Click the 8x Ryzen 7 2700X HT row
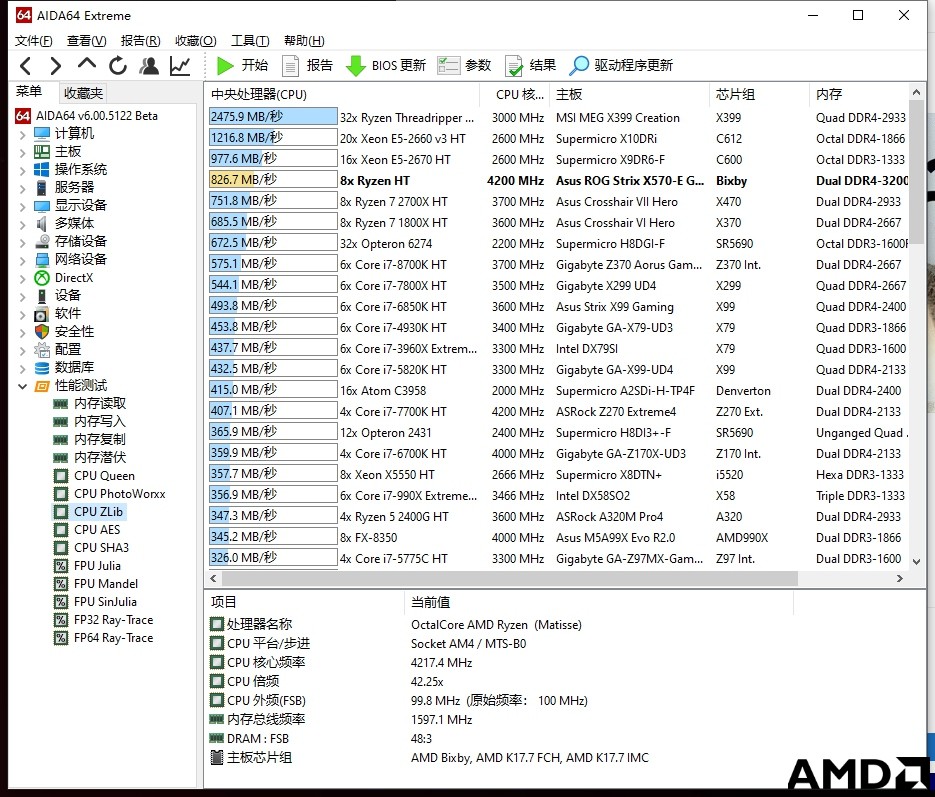This screenshot has height=797, width=935. [558, 201]
